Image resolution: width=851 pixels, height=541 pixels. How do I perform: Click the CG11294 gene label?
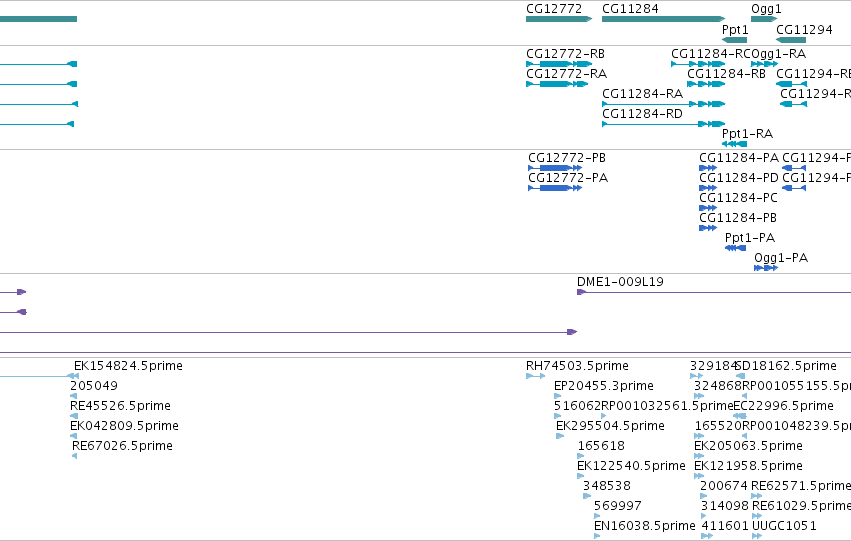(804, 29)
